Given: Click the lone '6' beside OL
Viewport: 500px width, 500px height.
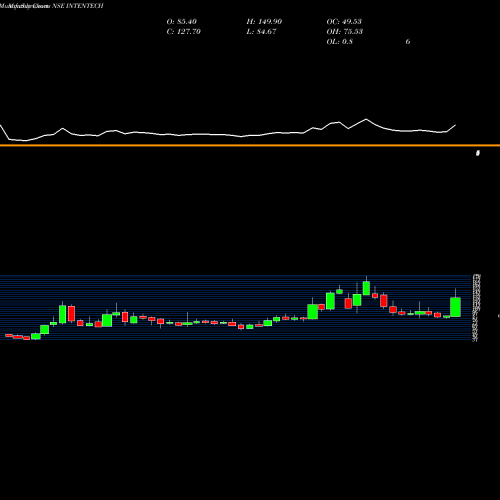Looking at the screenshot, I should click(408, 42).
